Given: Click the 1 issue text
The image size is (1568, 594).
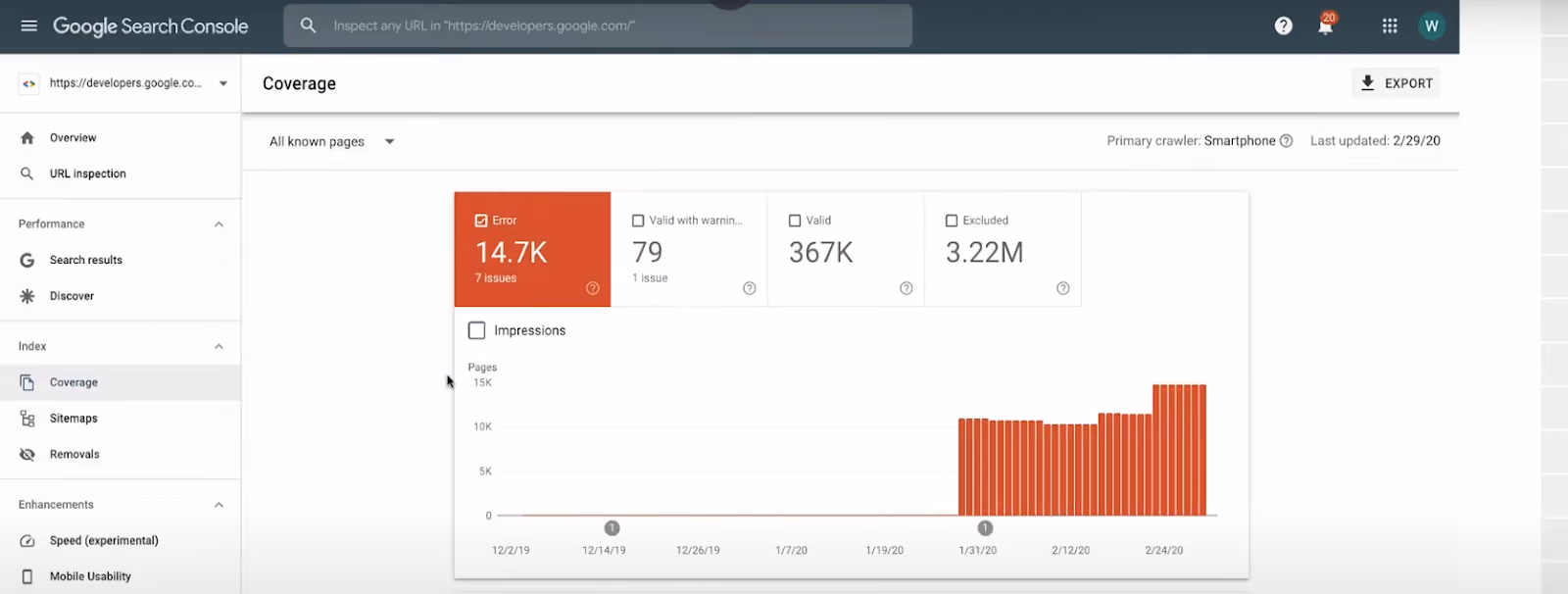Looking at the screenshot, I should point(650,278).
